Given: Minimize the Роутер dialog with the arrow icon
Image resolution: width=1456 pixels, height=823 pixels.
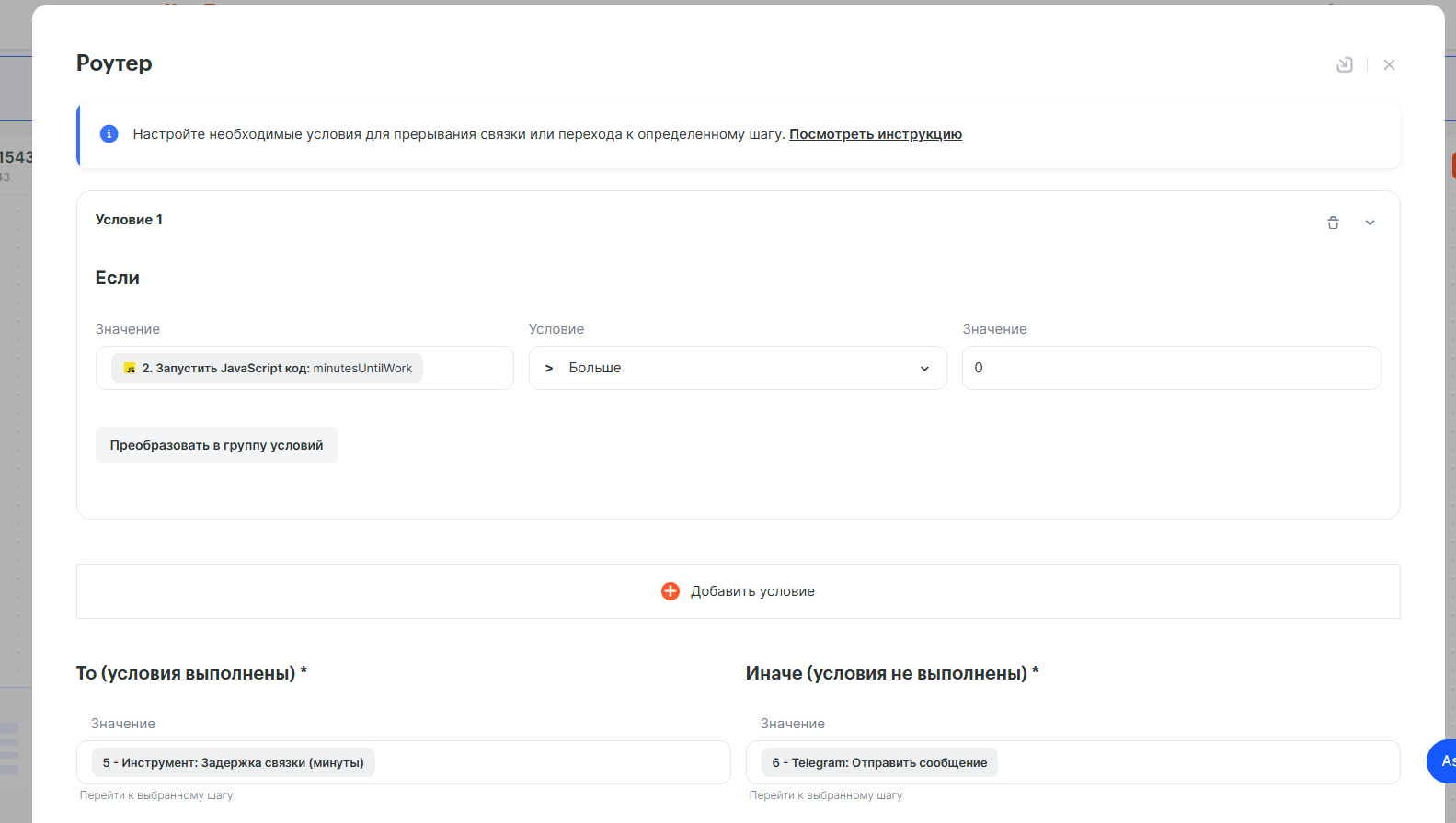Looking at the screenshot, I should 1344,64.
